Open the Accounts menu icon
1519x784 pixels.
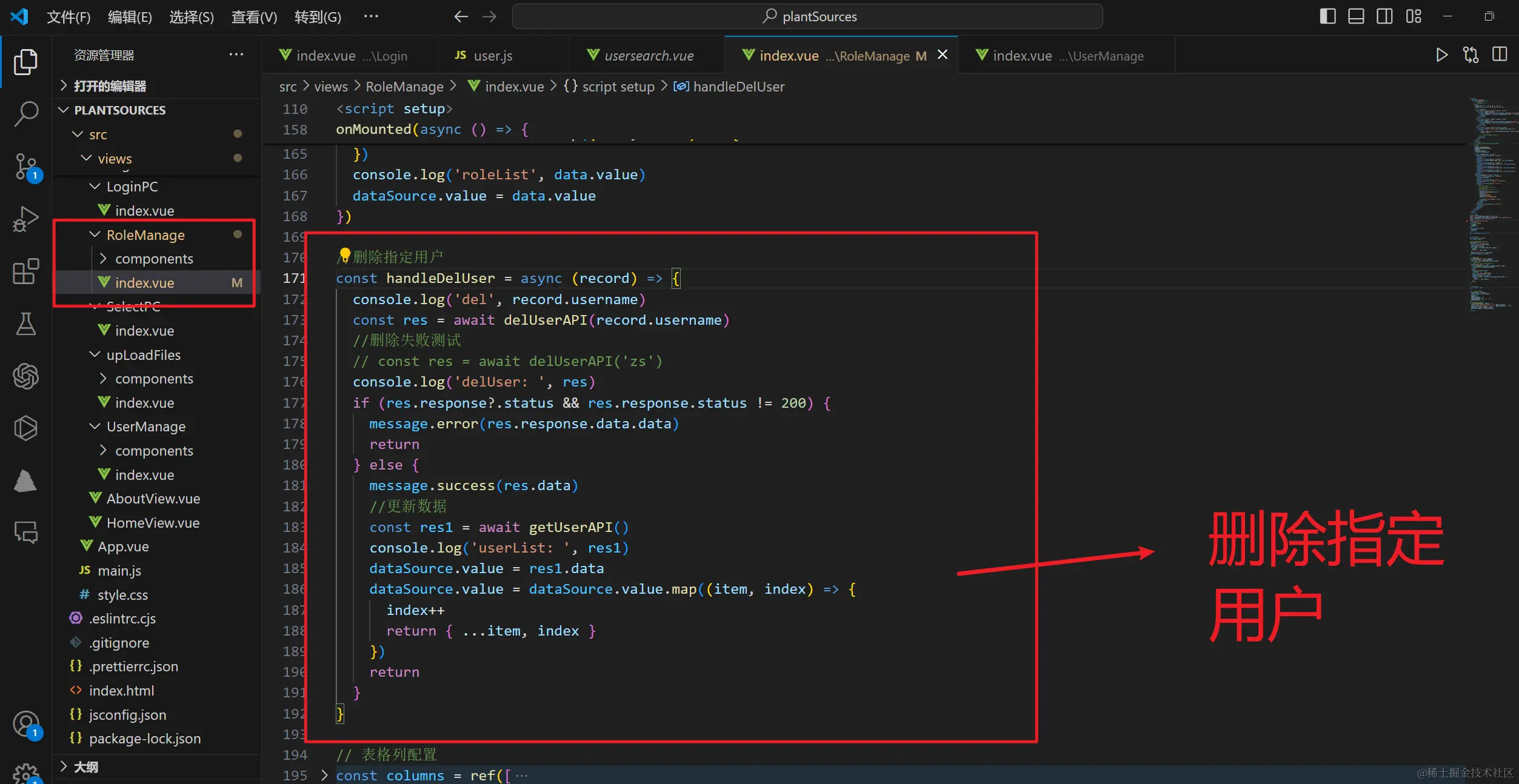tap(27, 725)
